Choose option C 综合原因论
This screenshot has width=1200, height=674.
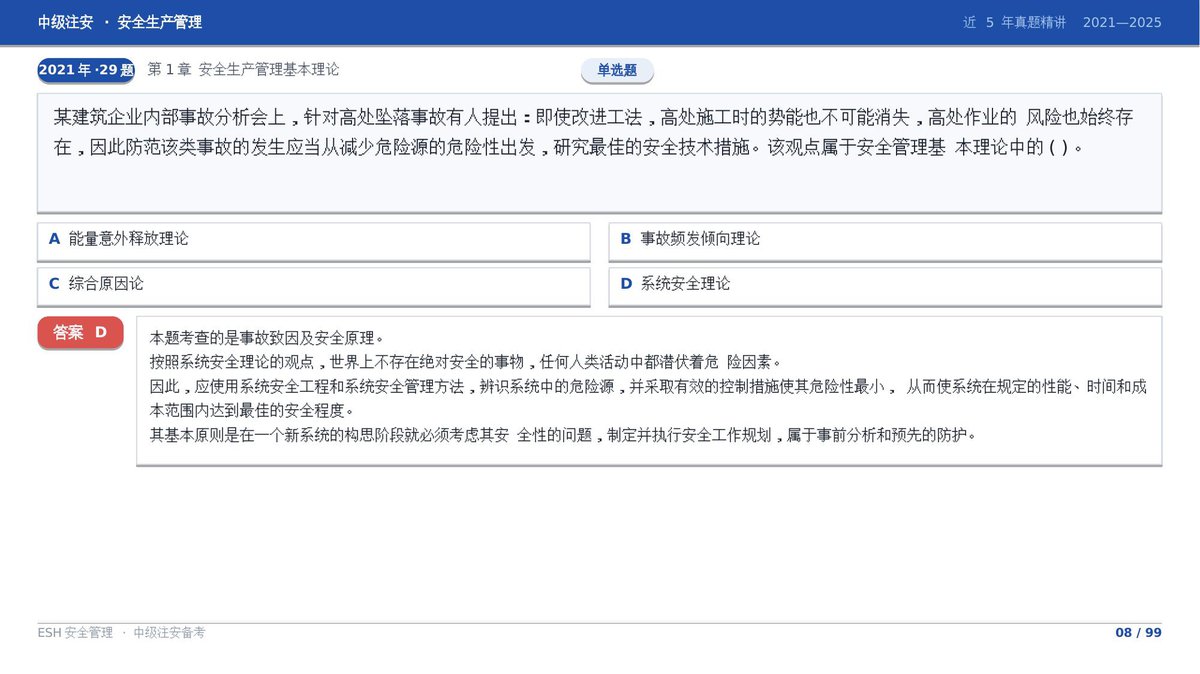click(314, 286)
